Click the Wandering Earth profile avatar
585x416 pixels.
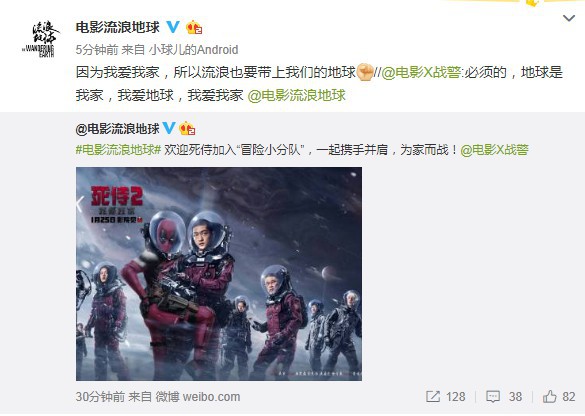[x=41, y=38]
